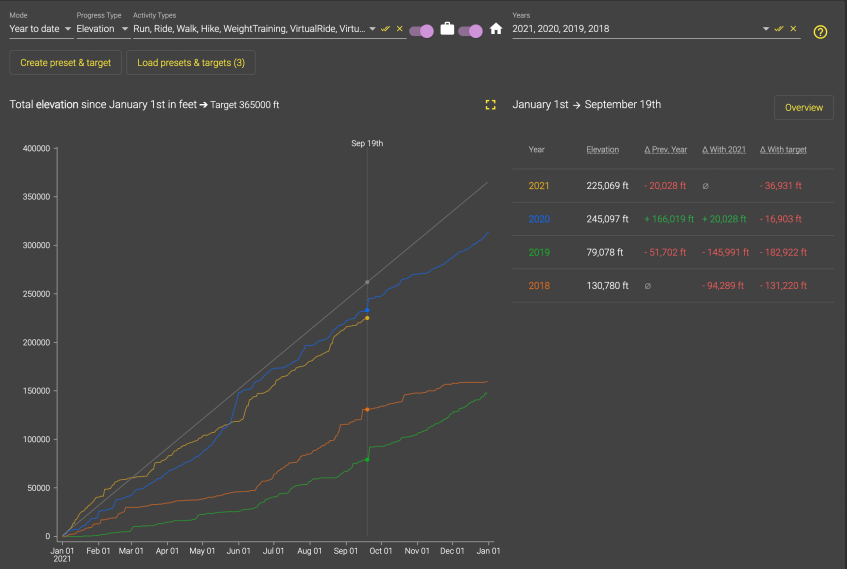Image resolution: width=847 pixels, height=569 pixels.
Task: Click the home indoor icon
Action: click(495, 29)
